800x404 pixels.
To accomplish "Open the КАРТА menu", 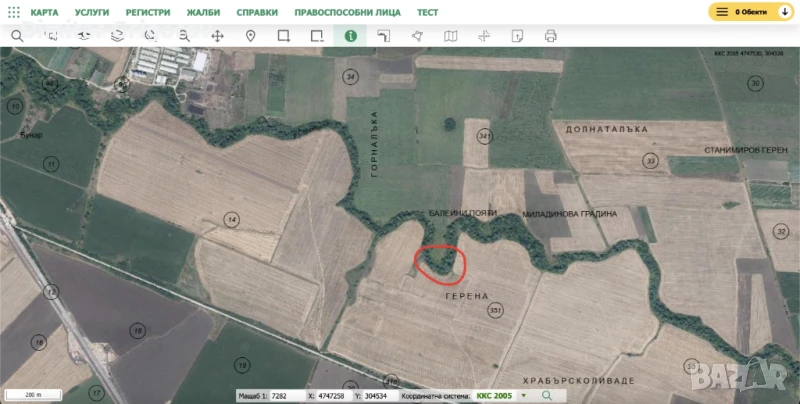I will click(44, 12).
